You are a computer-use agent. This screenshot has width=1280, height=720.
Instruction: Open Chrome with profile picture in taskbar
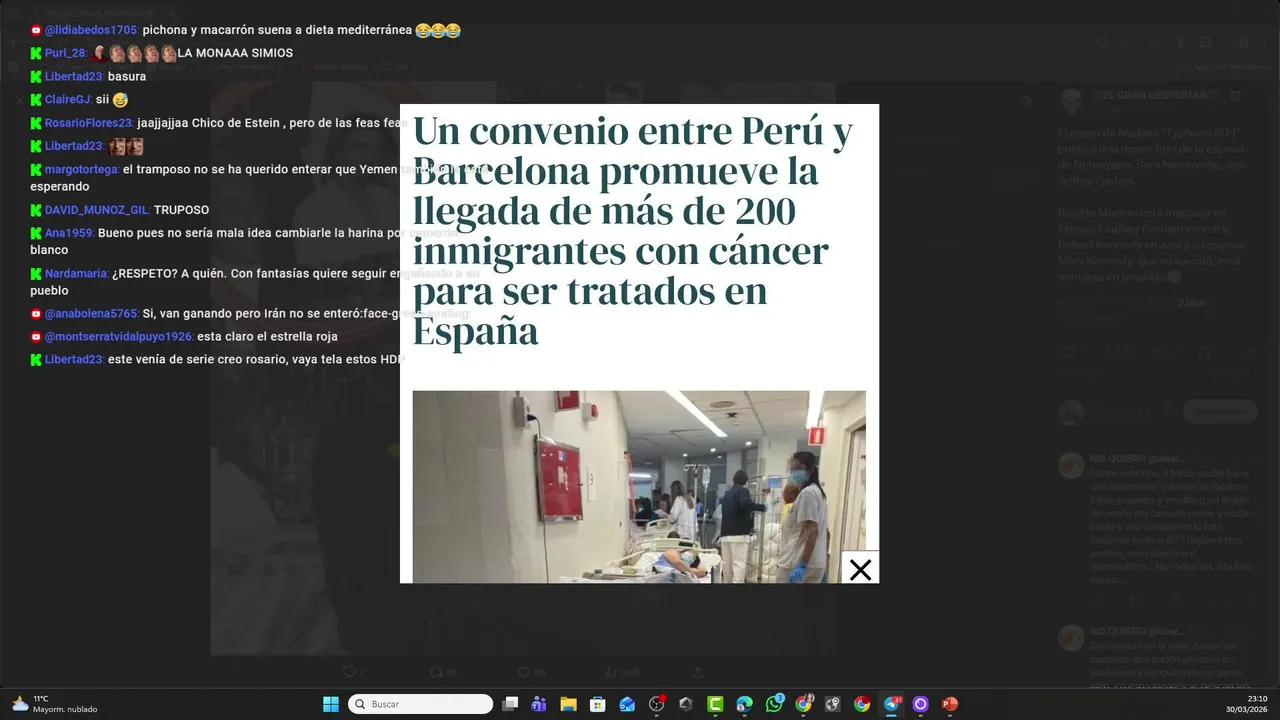[x=803, y=704]
